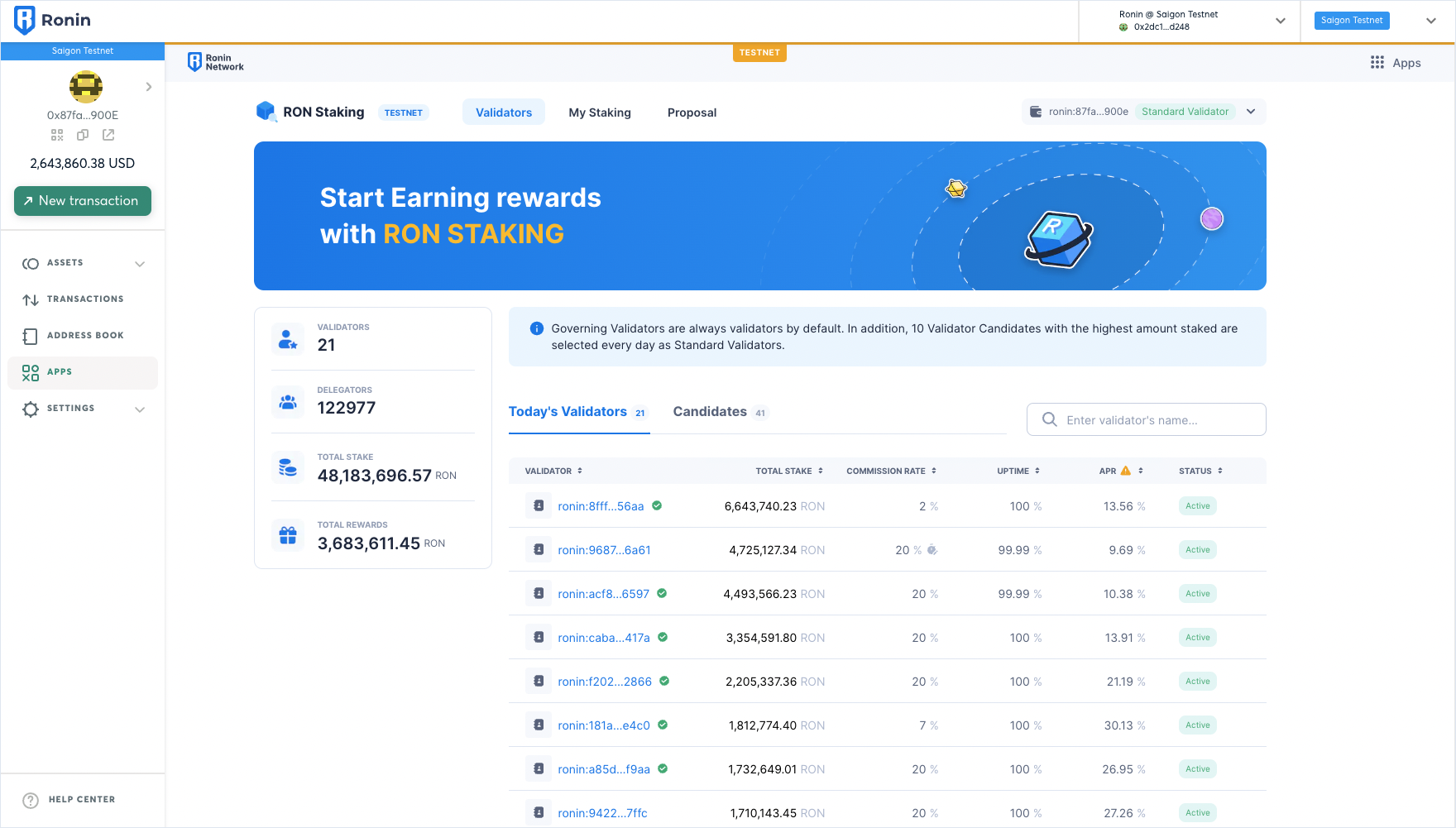Image resolution: width=1456 pixels, height=828 pixels.
Task: Click the Ronin logo in top bar
Action: pos(26,20)
